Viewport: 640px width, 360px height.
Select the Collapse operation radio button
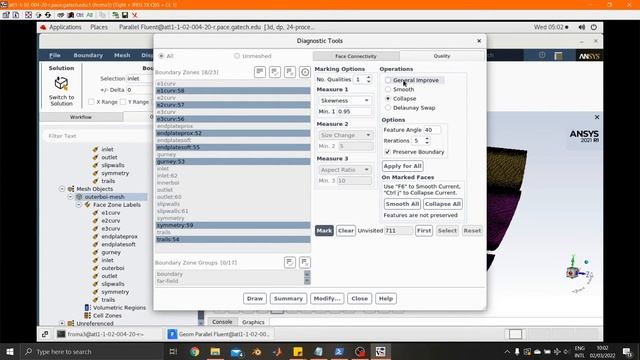(x=388, y=99)
